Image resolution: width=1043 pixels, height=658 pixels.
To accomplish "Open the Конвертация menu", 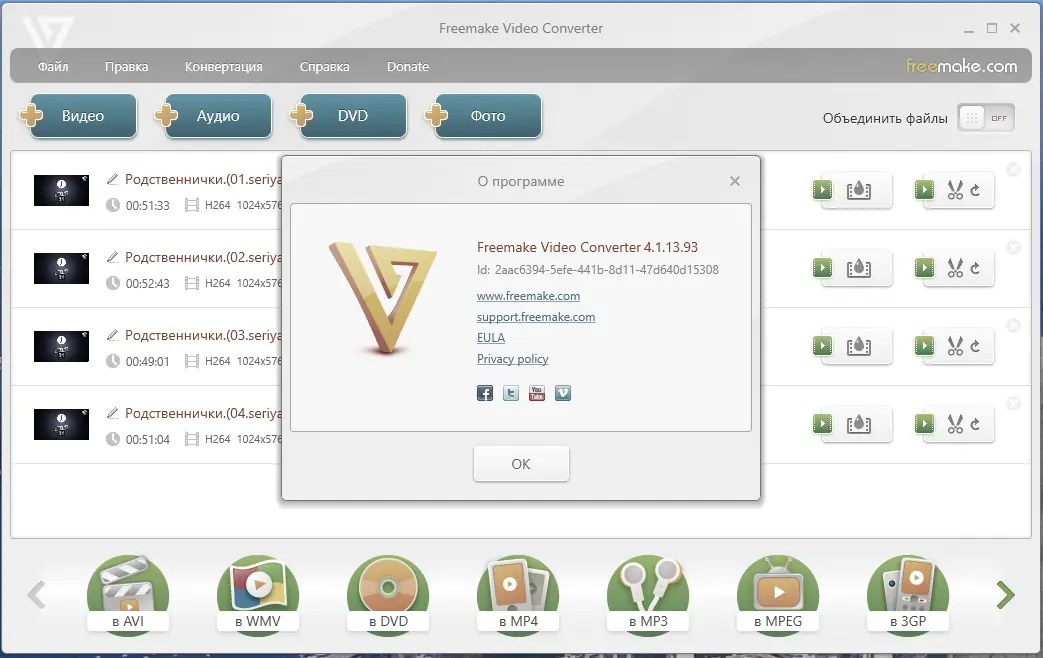I will [222, 66].
